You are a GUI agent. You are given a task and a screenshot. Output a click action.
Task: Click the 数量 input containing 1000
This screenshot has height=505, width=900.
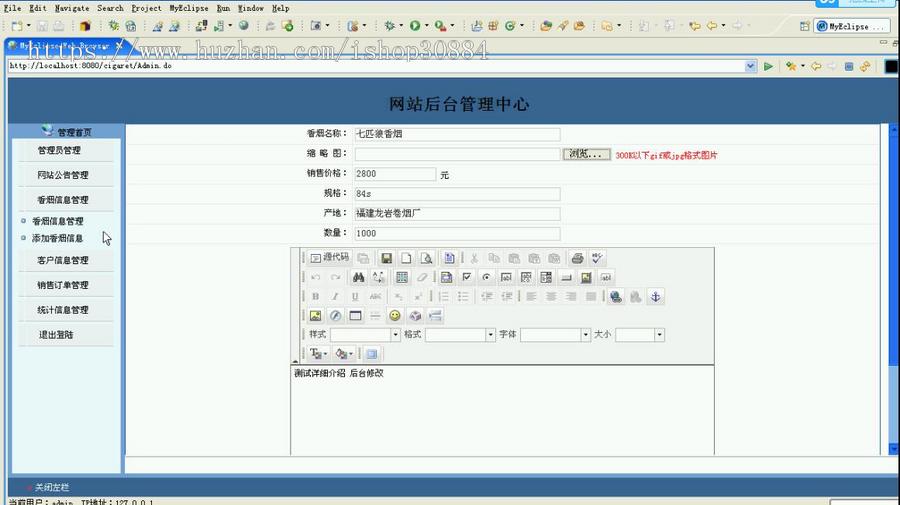tap(457, 234)
